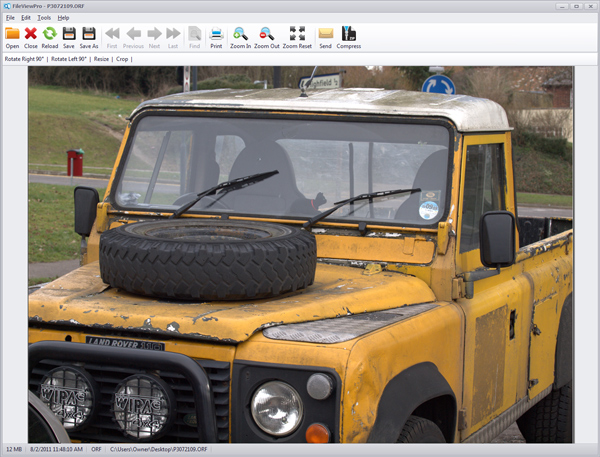600x457 pixels.
Task: Open the Edit menu
Action: 26,18
